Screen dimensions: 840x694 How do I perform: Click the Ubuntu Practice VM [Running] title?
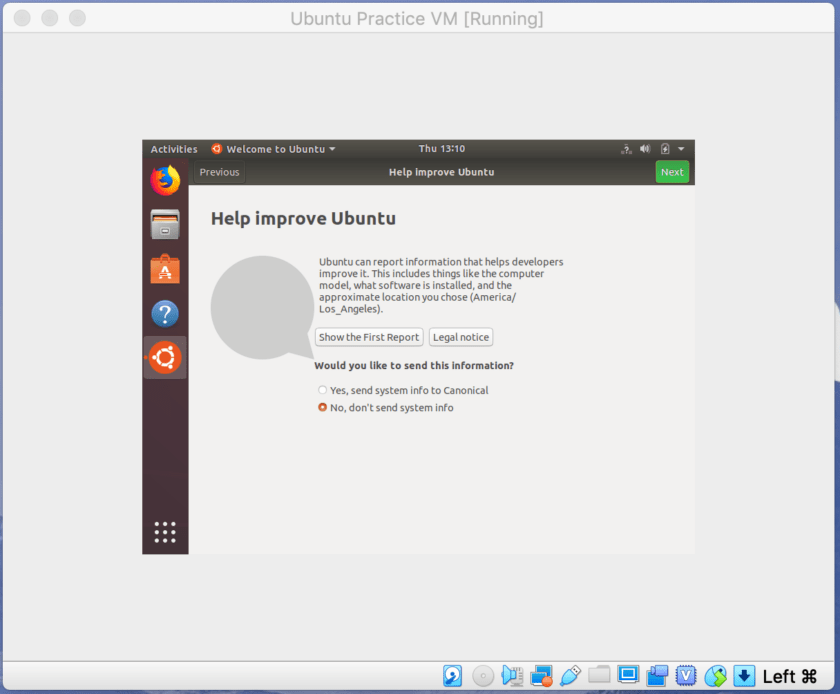[x=417, y=19]
